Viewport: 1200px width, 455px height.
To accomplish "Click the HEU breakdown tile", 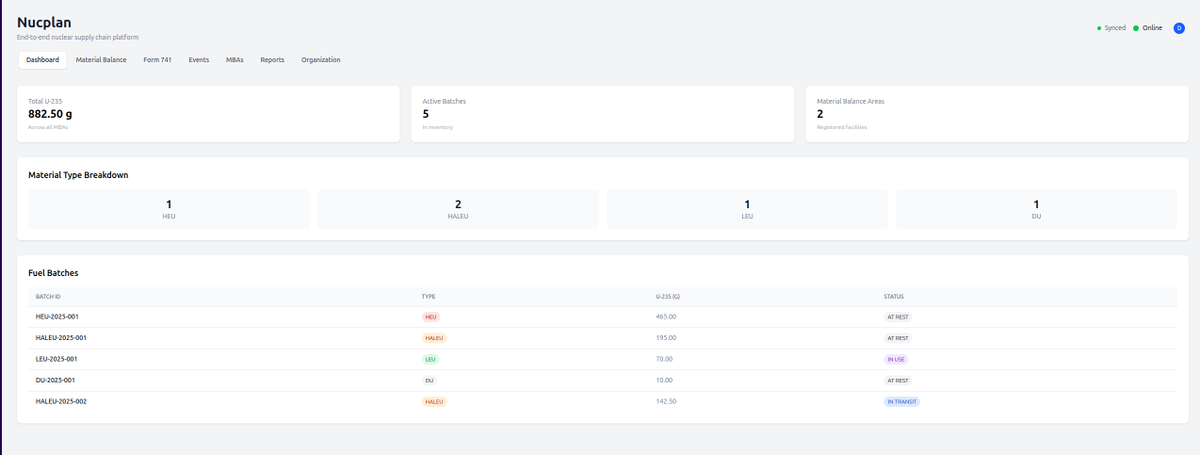I will [x=169, y=209].
